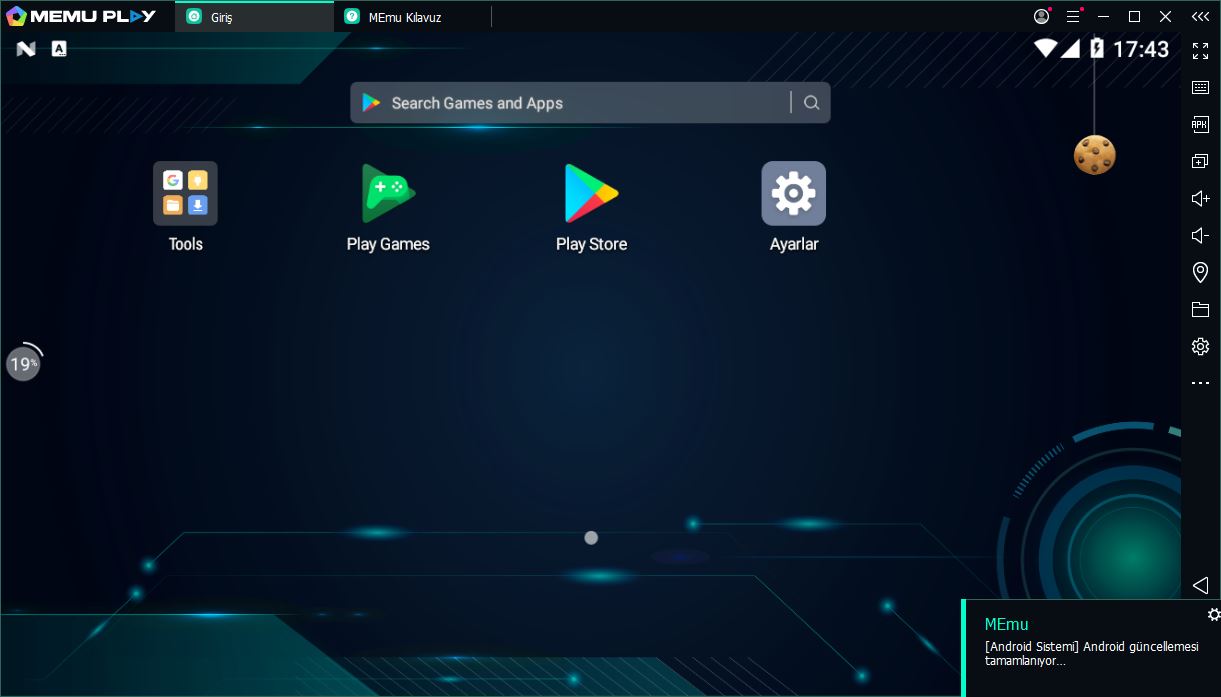Collapse the sidebar with triple chevrons

point(1200,16)
